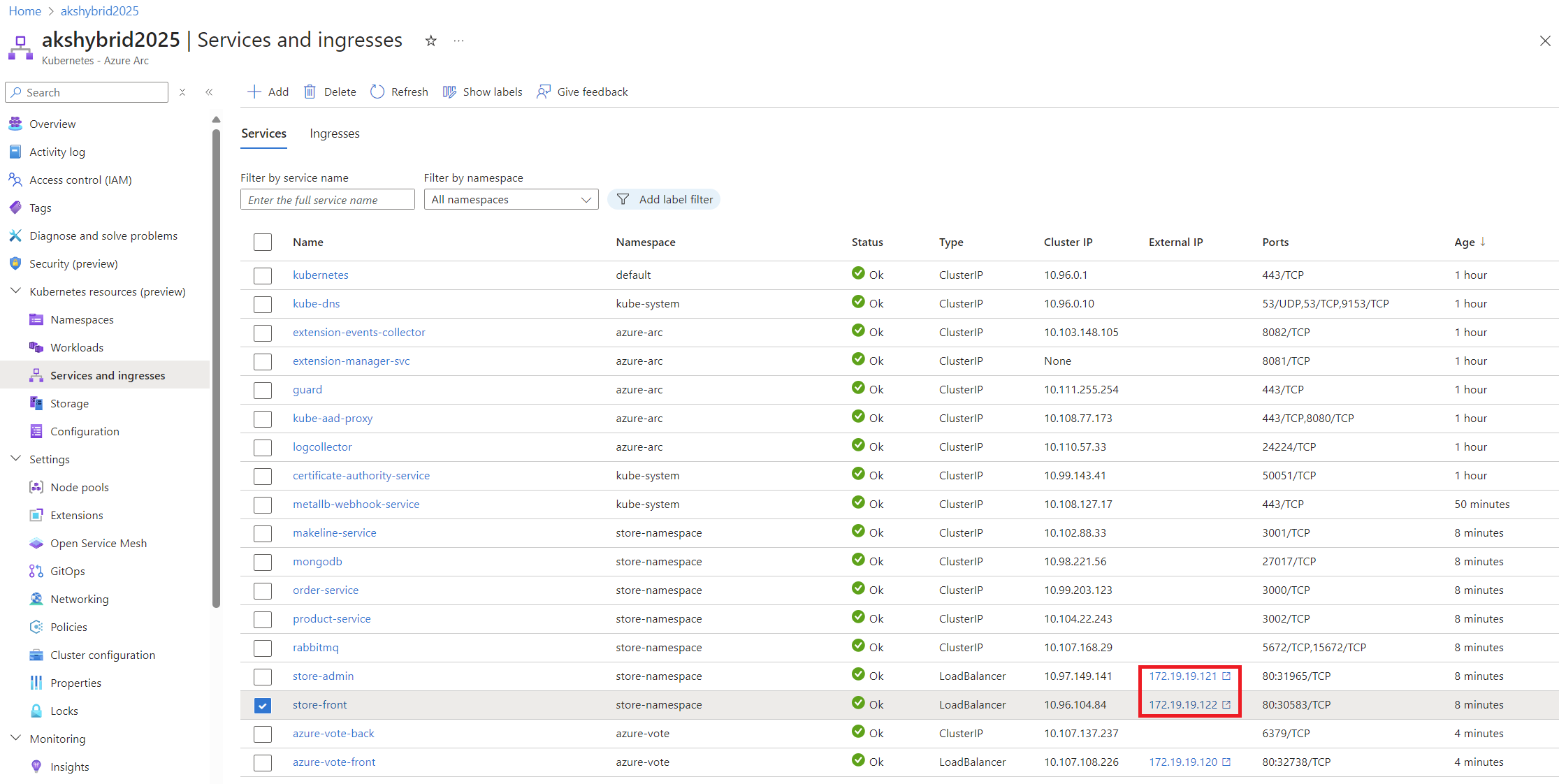Click the Add plus icon in toolbar
Viewport: 1559px width, 784px height.
tap(254, 92)
